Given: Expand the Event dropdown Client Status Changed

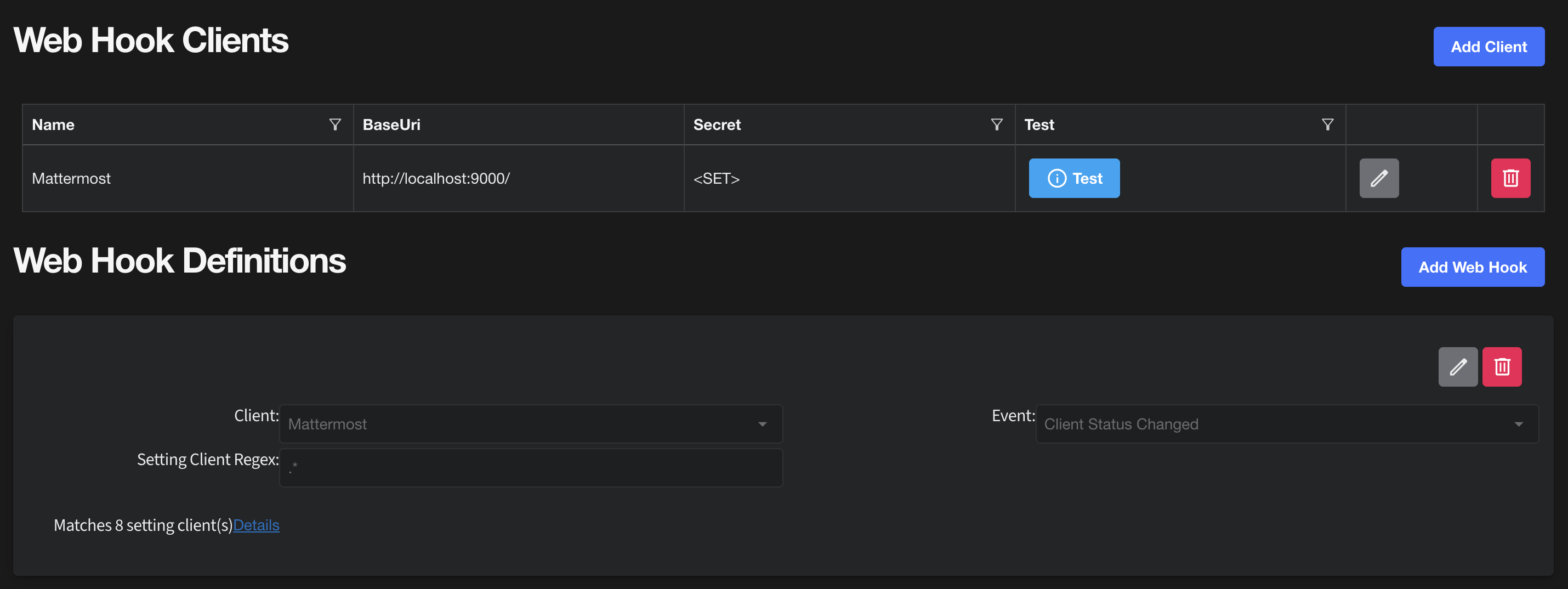Looking at the screenshot, I should click(1287, 424).
